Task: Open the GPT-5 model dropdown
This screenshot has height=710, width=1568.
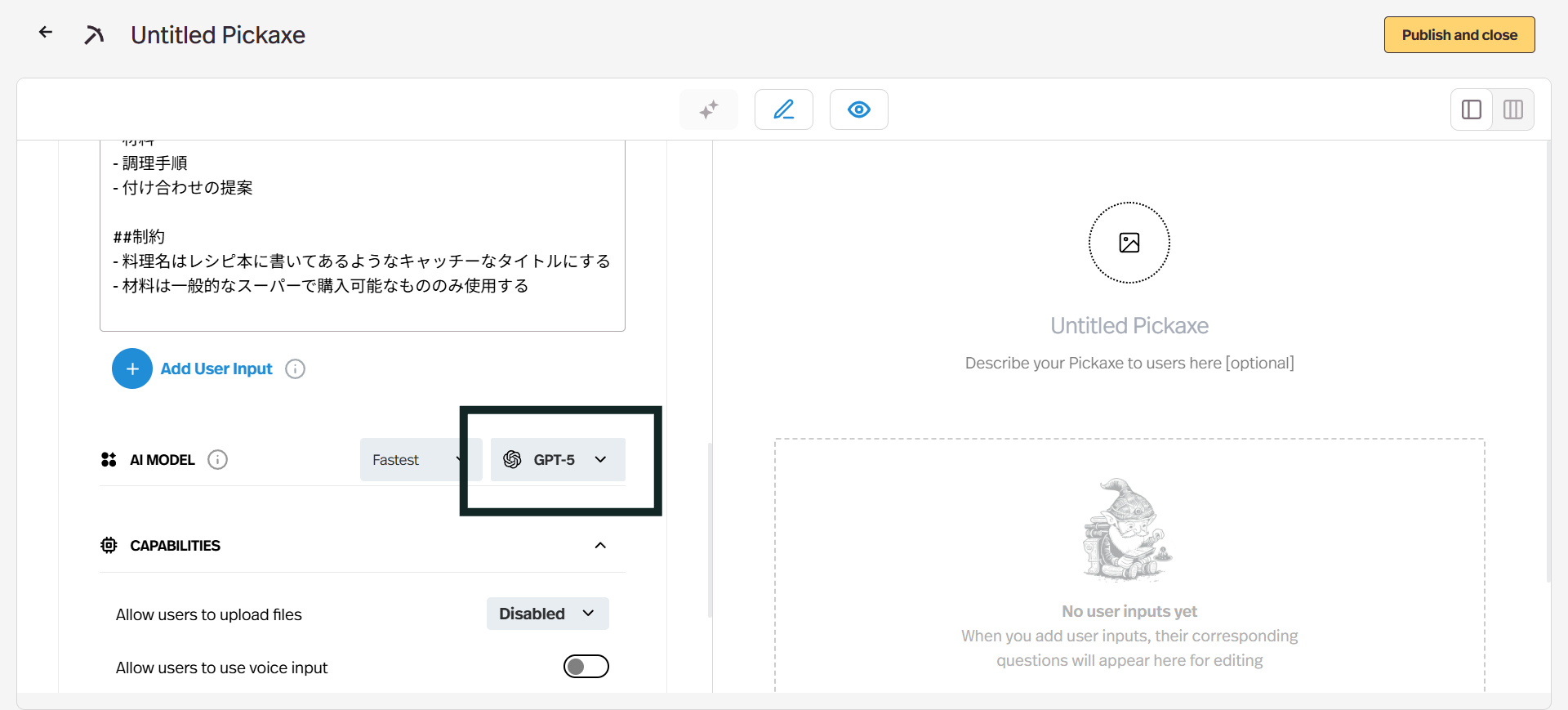Action: coord(558,460)
